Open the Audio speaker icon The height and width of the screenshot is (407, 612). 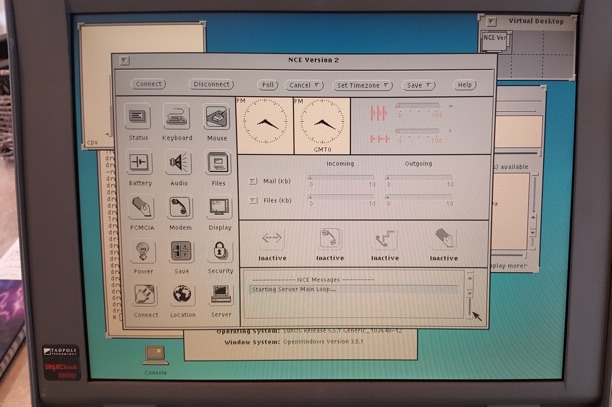178,162
